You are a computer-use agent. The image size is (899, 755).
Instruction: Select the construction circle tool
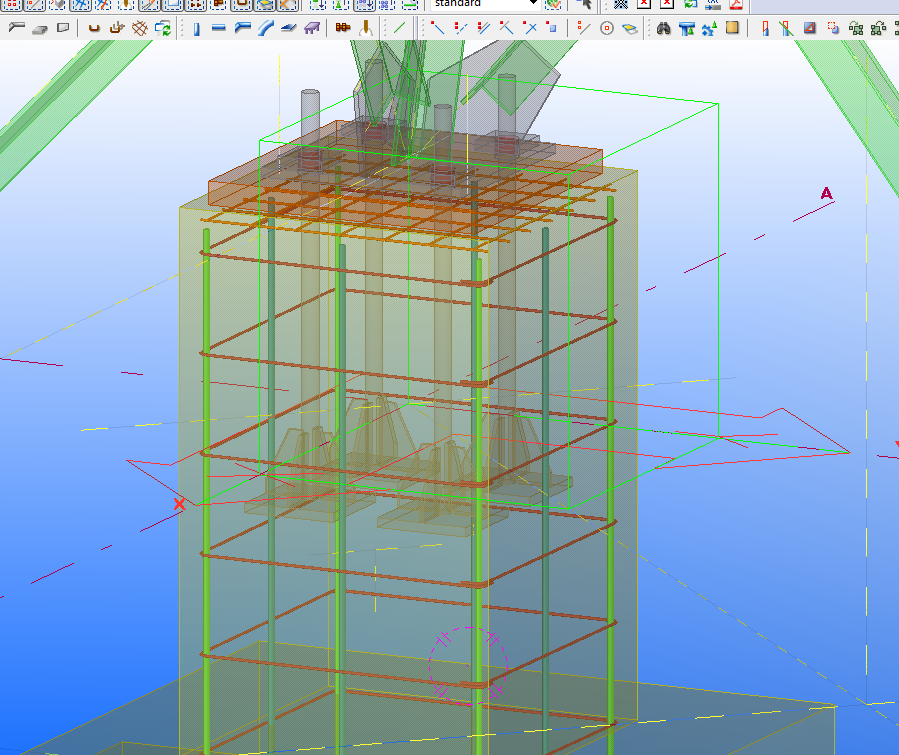pyautogui.click(x=607, y=28)
